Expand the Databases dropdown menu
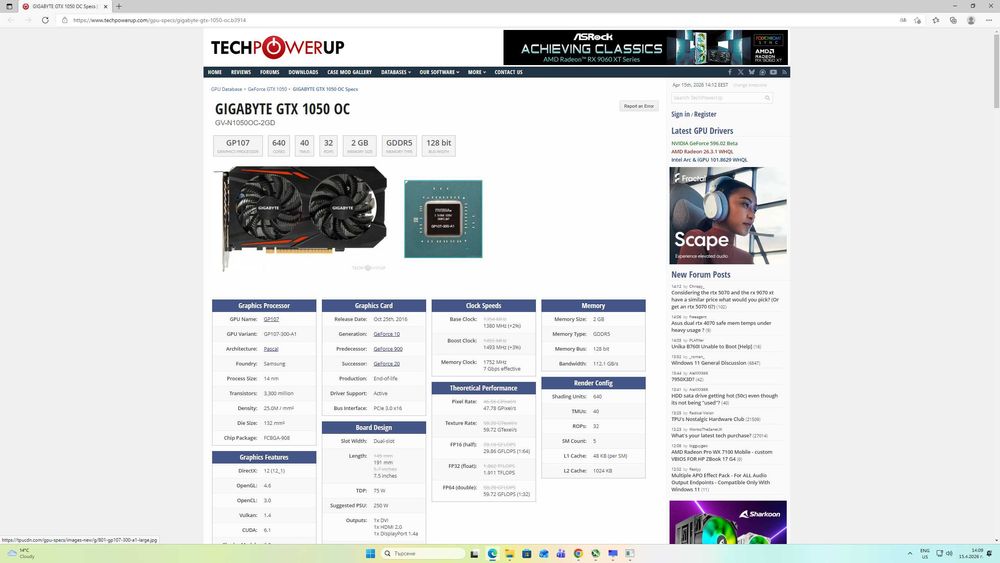The image size is (1000, 563). click(x=395, y=72)
